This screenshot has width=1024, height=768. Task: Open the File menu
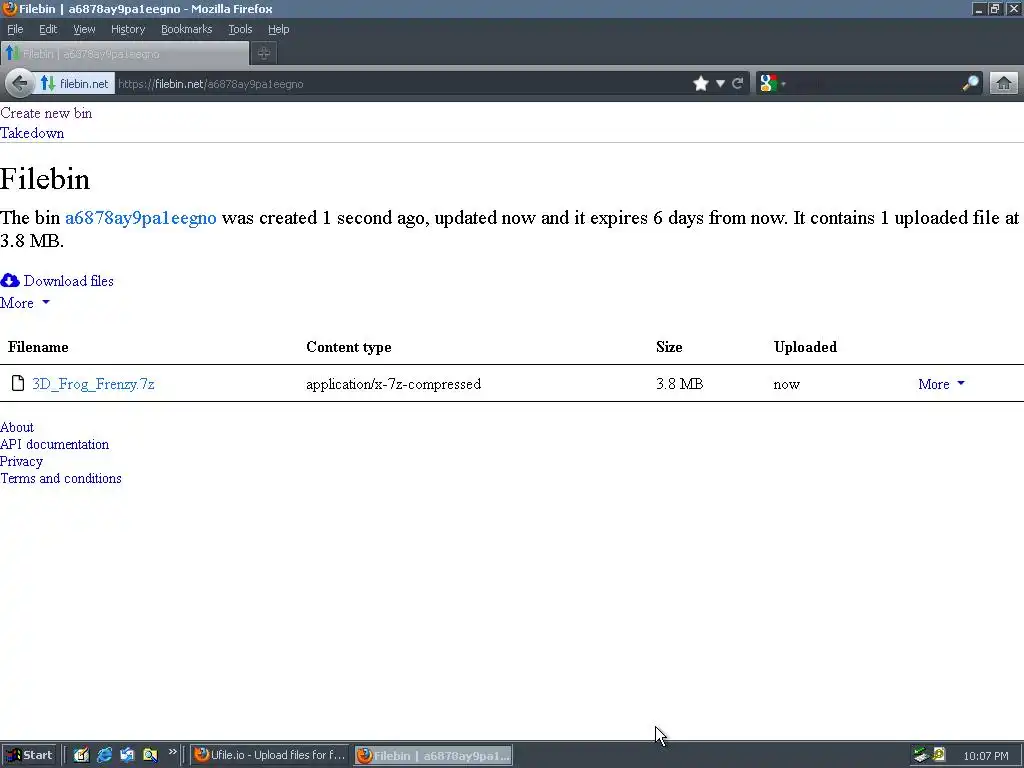pos(15,29)
